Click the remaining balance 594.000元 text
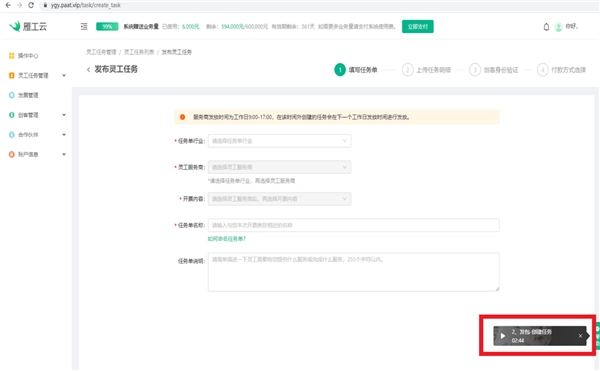The height and width of the screenshot is (371, 600). 232,26
